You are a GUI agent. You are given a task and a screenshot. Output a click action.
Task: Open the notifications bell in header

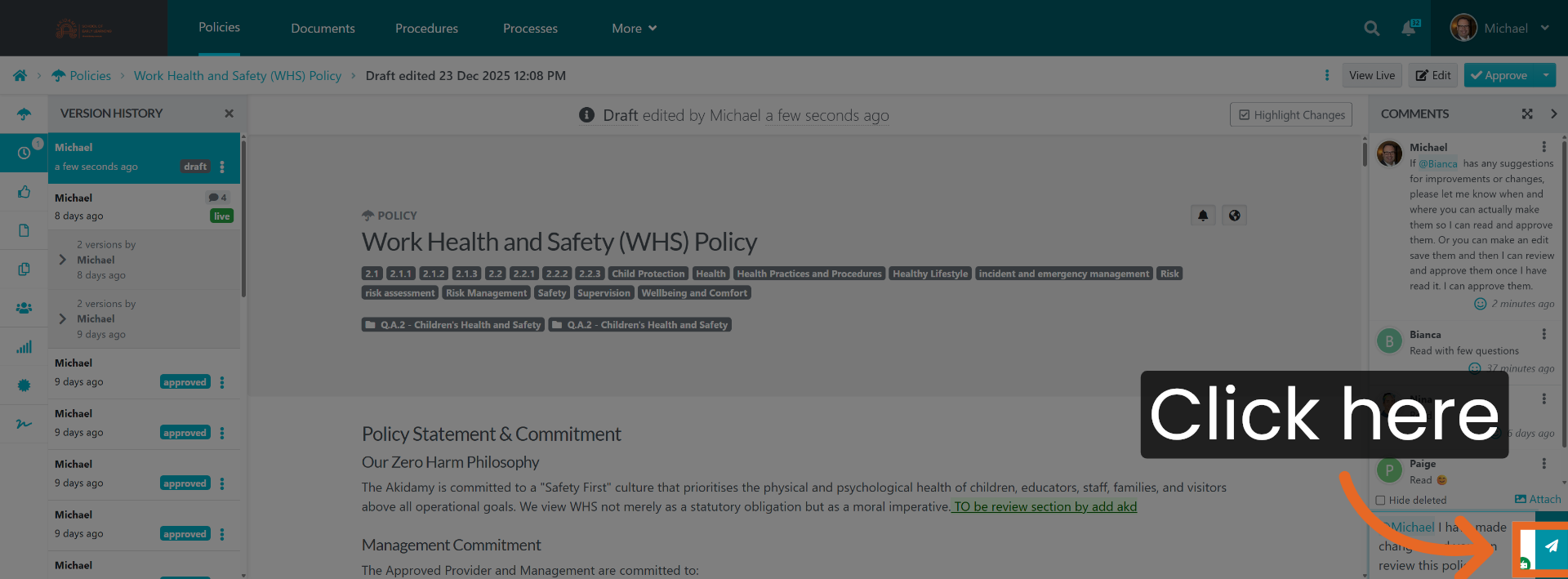(x=1409, y=29)
